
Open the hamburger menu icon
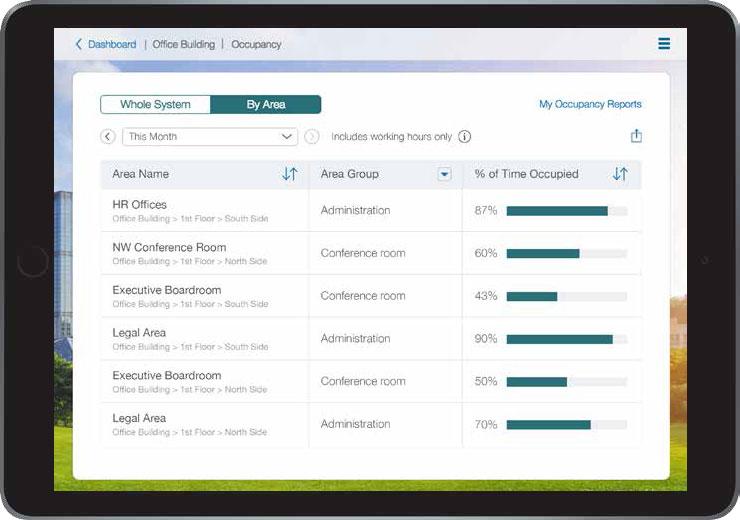[664, 44]
